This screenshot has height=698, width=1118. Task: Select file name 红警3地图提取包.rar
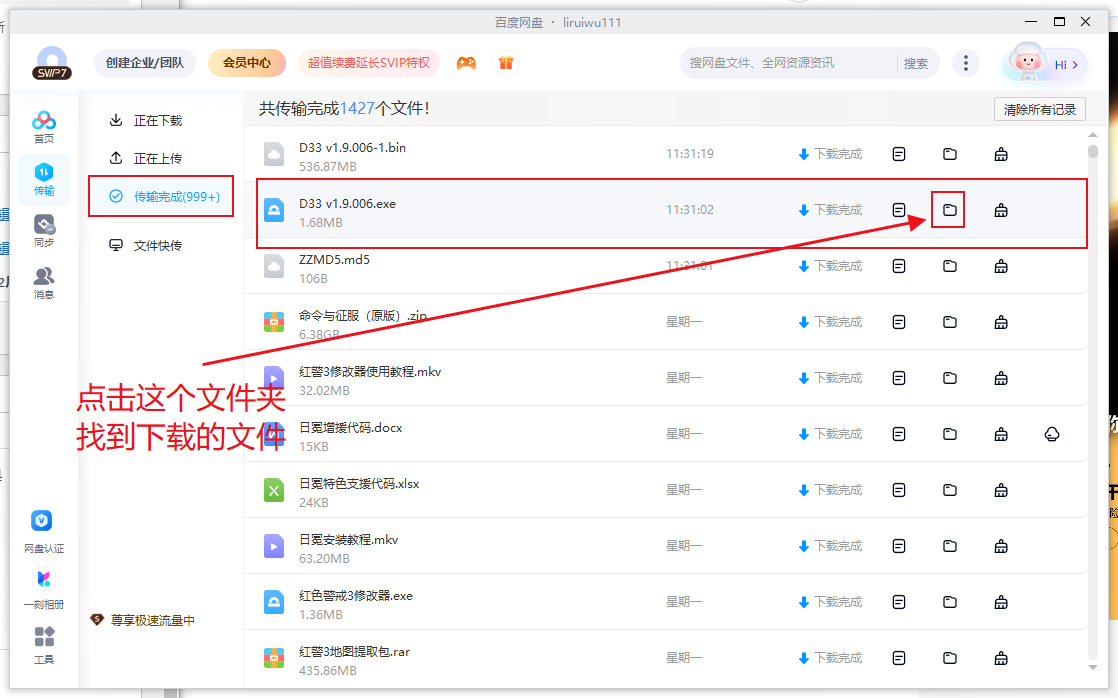354,652
